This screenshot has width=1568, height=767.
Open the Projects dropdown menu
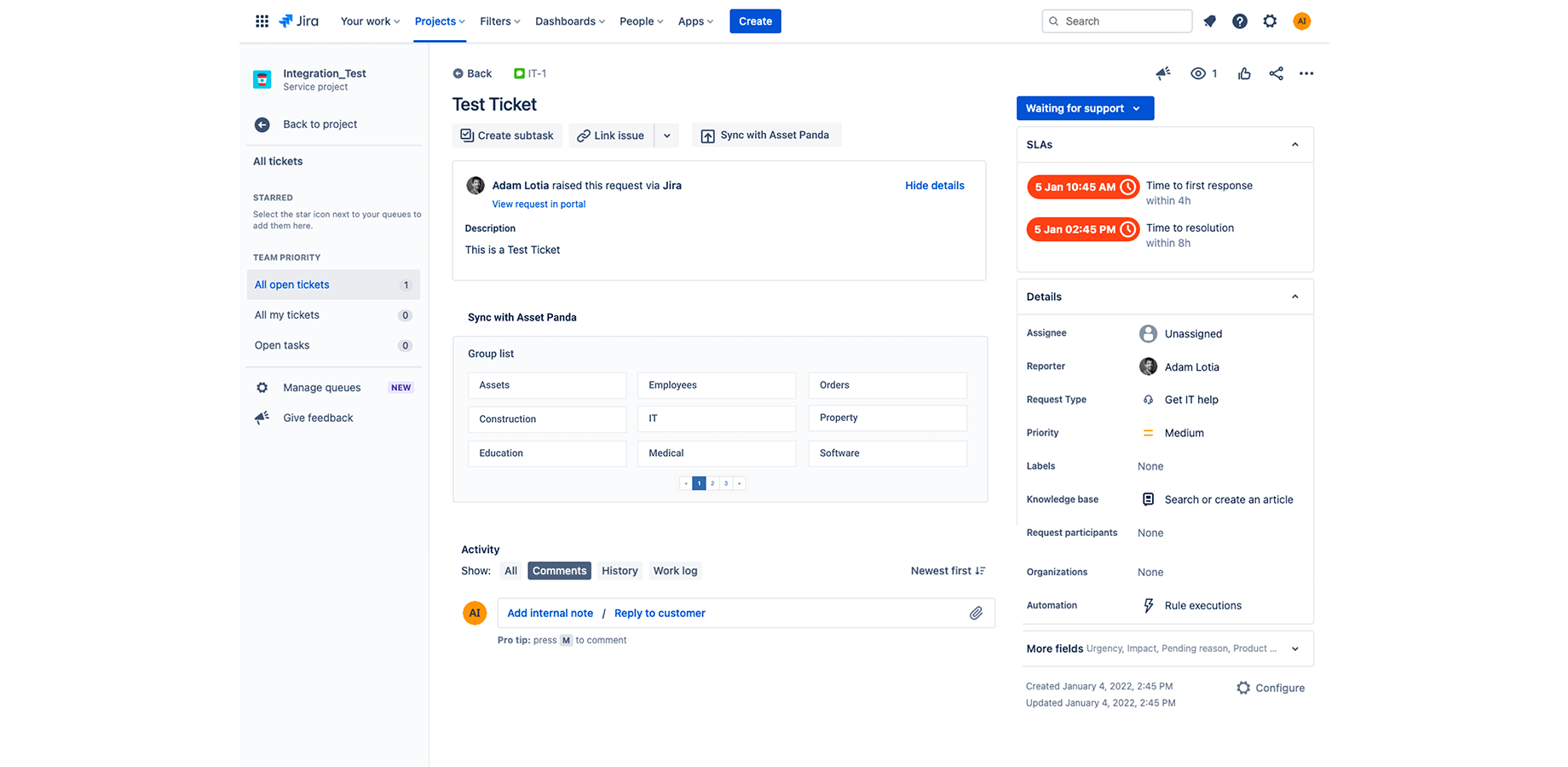click(x=440, y=21)
